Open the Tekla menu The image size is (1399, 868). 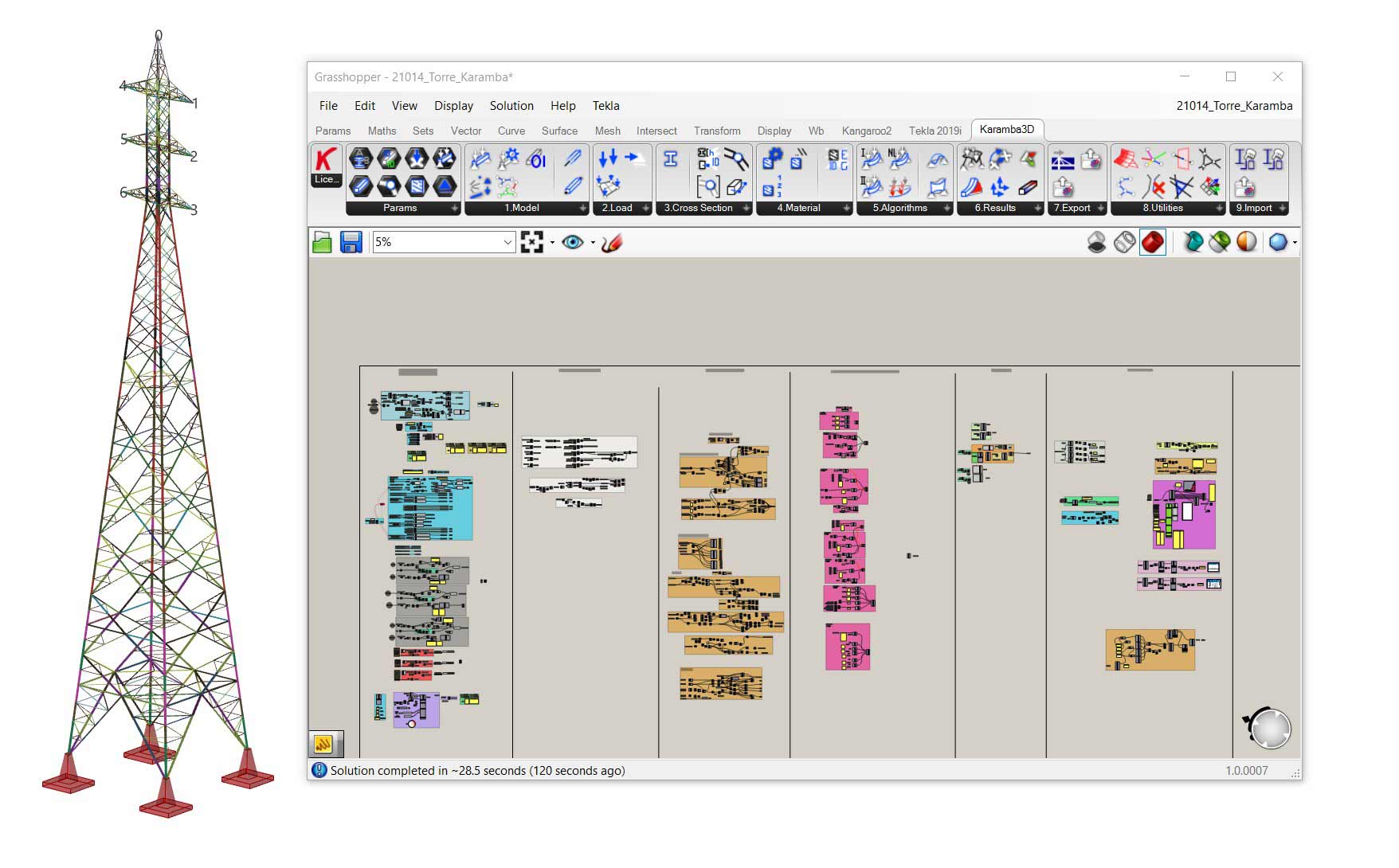[605, 106]
